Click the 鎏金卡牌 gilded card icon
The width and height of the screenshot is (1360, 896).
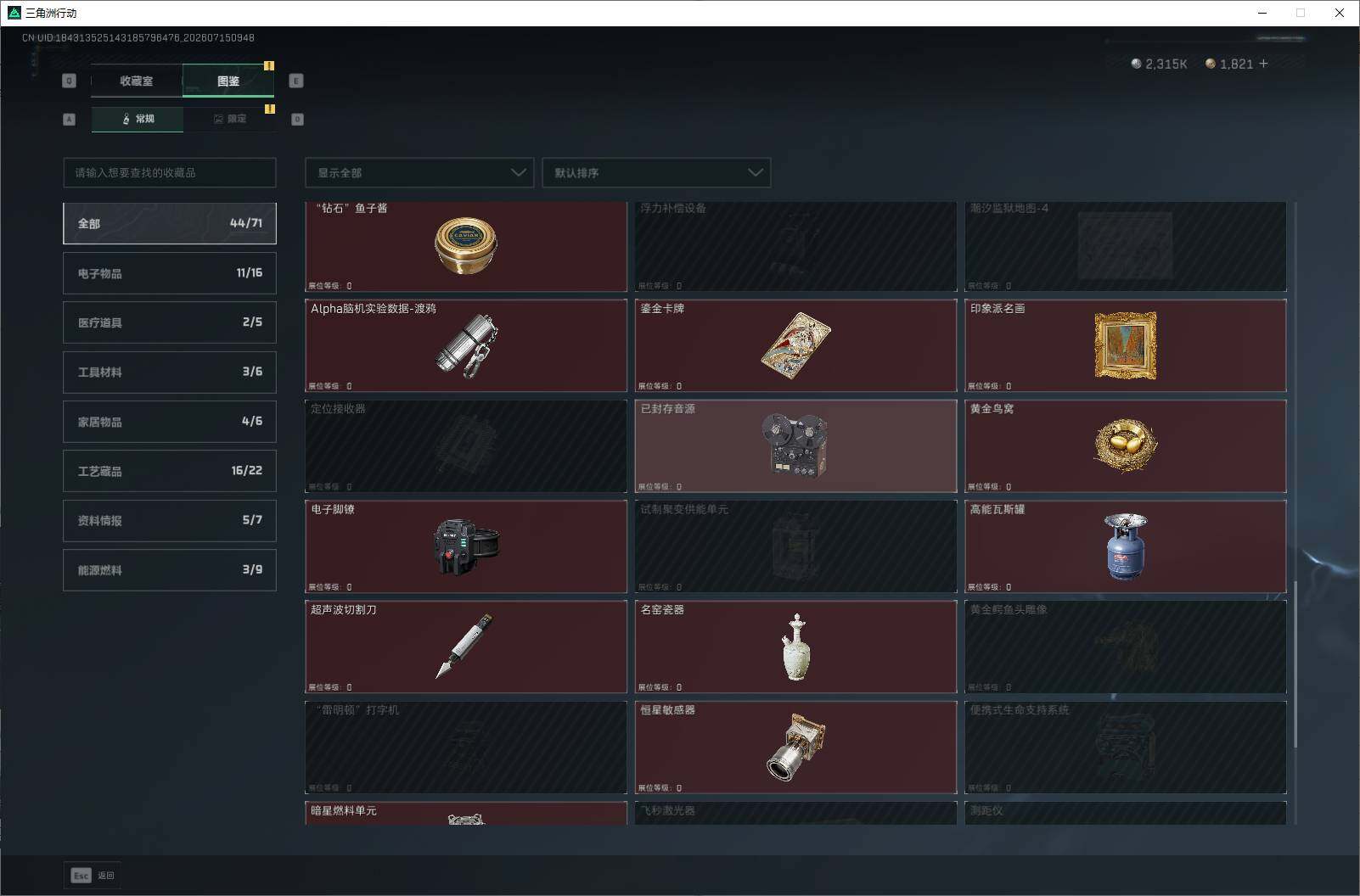pyautogui.click(x=795, y=345)
